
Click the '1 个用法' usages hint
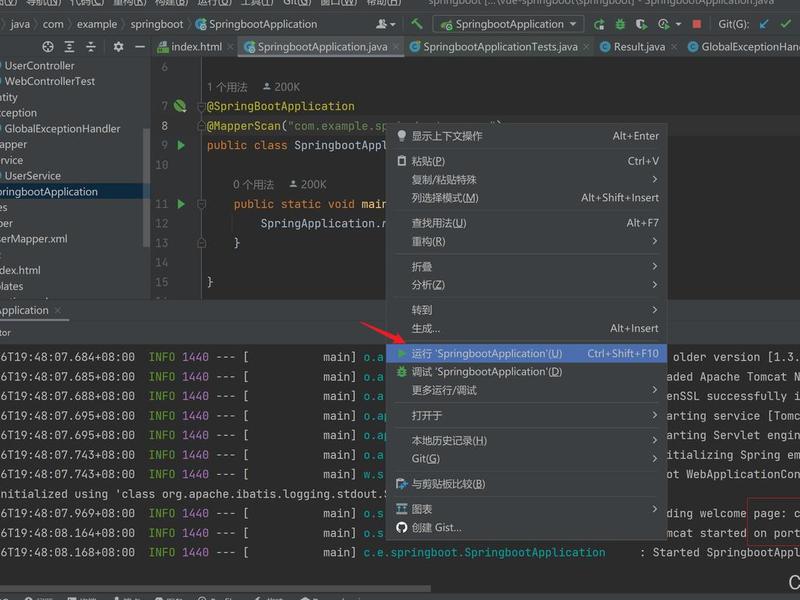tap(228, 87)
